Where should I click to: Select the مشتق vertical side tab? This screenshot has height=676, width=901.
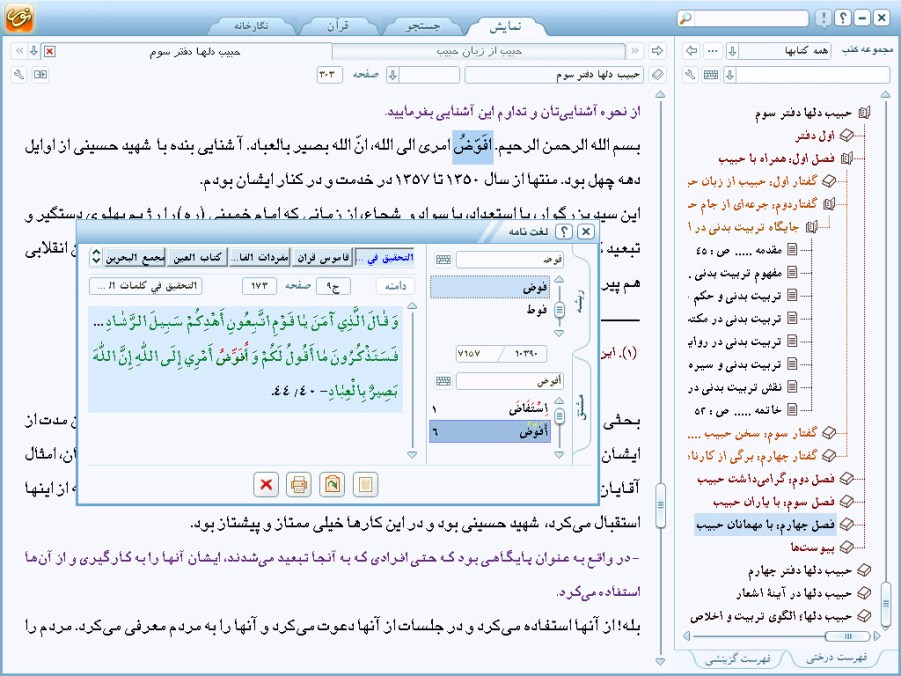pyautogui.click(x=581, y=406)
